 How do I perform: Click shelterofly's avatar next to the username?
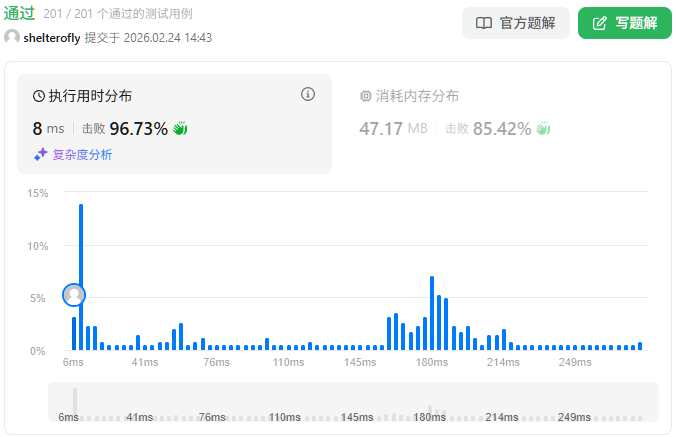(x=12, y=38)
